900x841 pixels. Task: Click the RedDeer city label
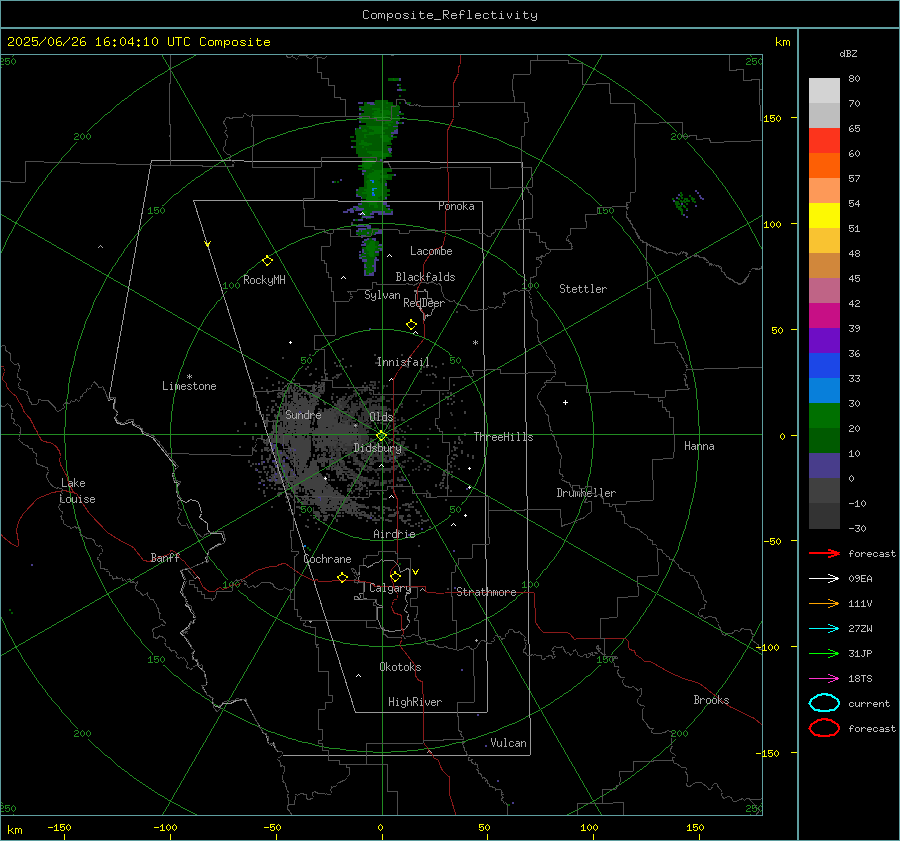coord(424,303)
